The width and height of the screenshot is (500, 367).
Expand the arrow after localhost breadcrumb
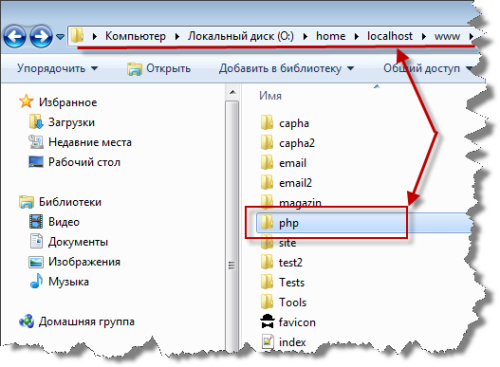[423, 36]
